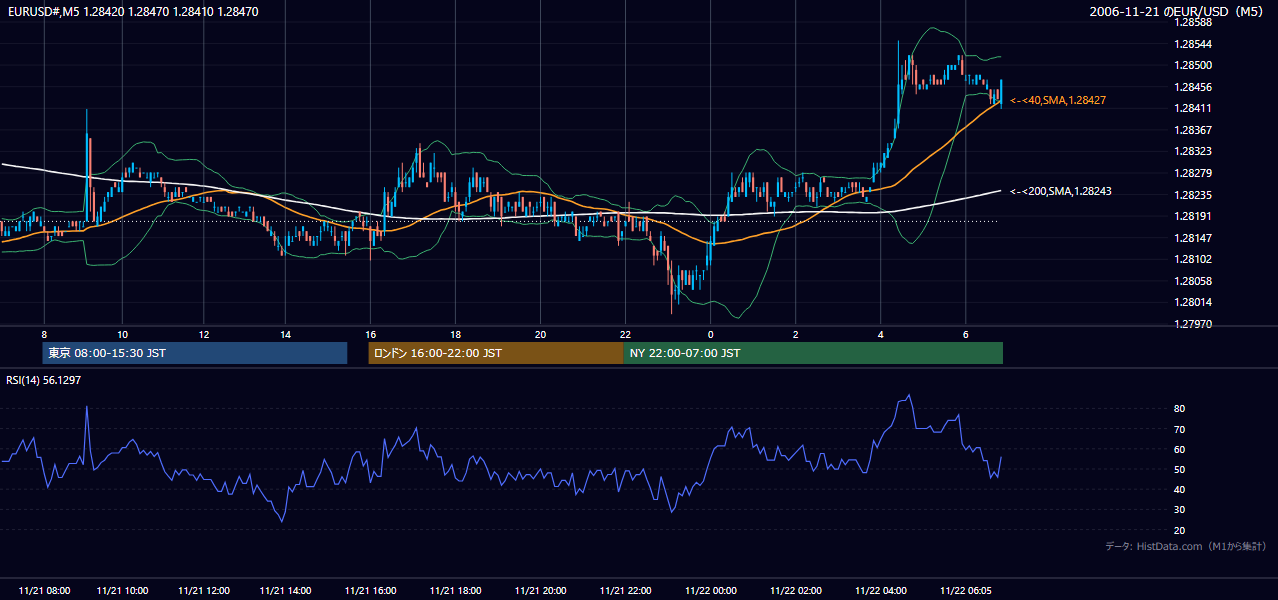Click the RSI 60 level label
Viewport: 1278px width, 600px height.
pyautogui.click(x=1180, y=449)
